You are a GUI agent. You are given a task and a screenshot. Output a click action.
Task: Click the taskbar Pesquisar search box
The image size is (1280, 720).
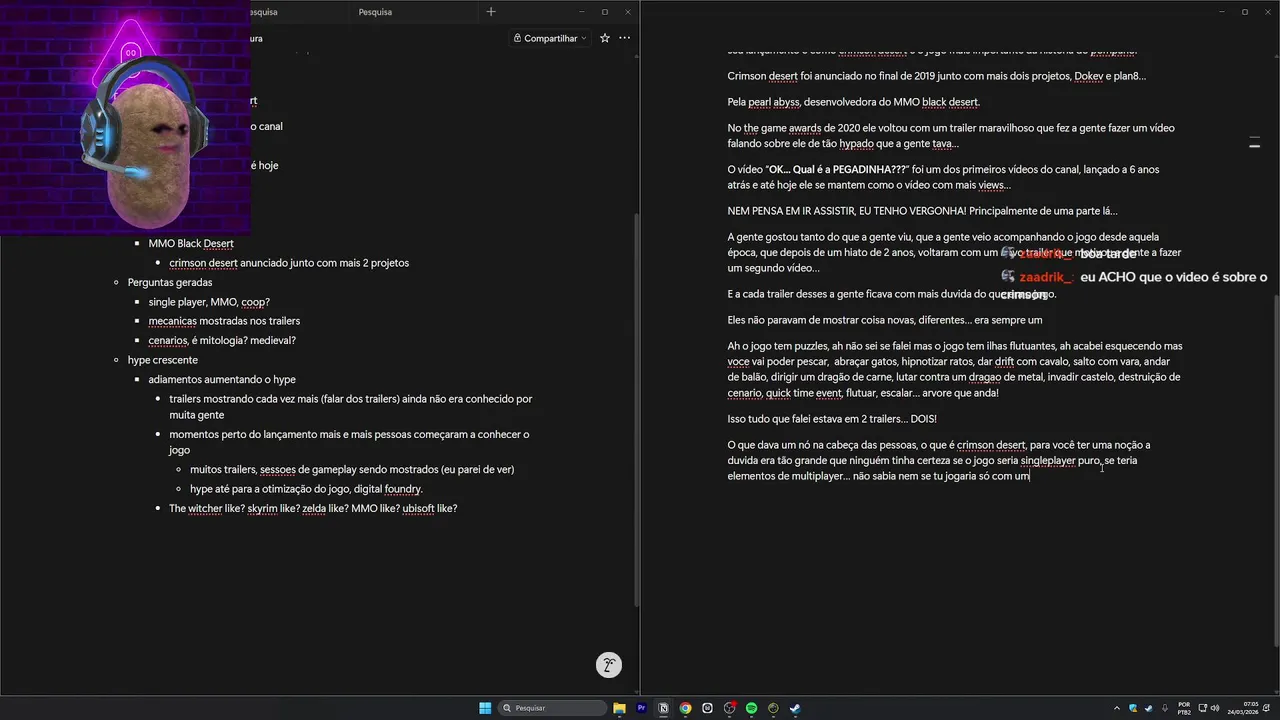coord(553,708)
